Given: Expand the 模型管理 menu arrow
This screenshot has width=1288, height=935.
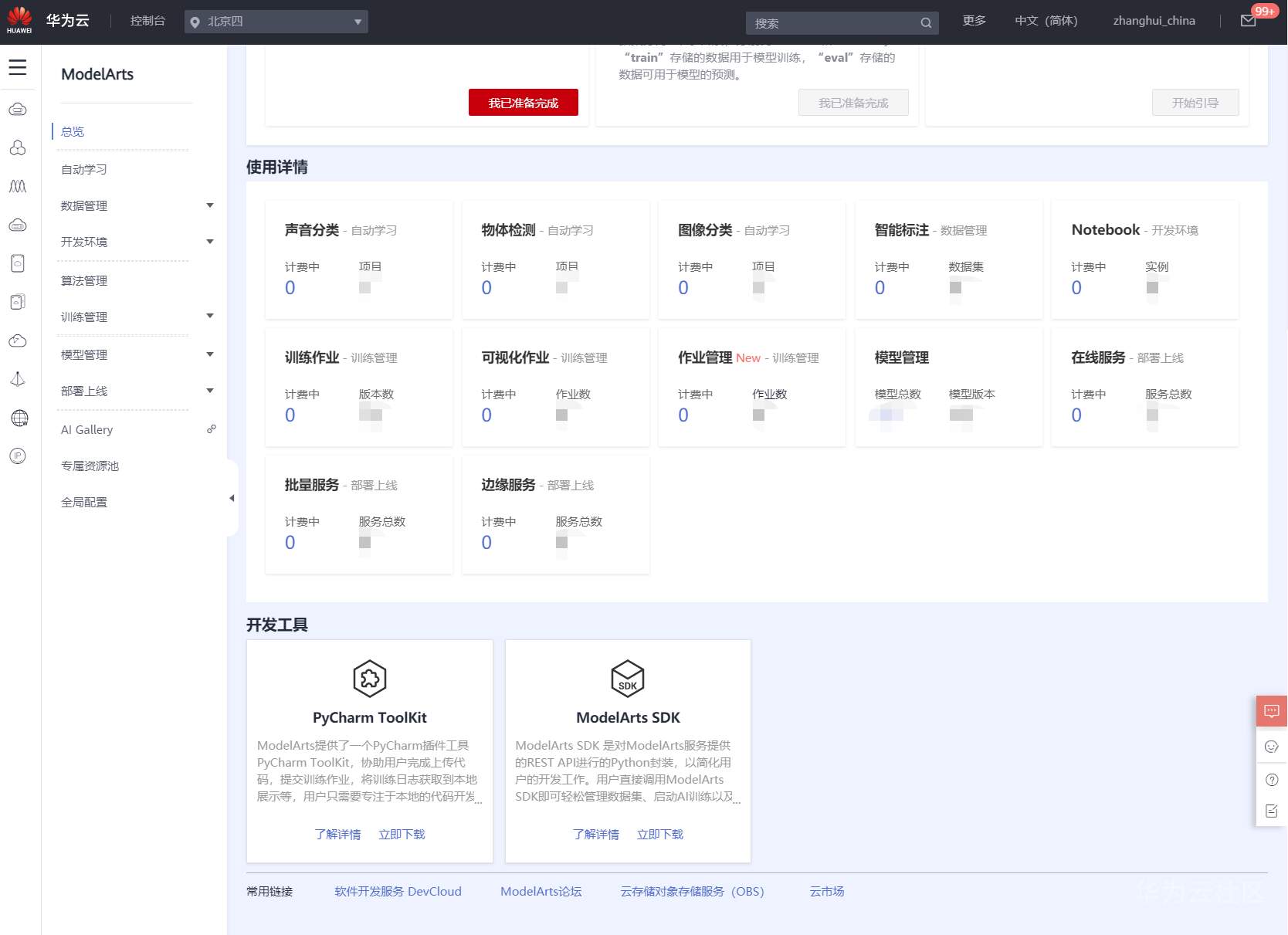Looking at the screenshot, I should coord(210,354).
